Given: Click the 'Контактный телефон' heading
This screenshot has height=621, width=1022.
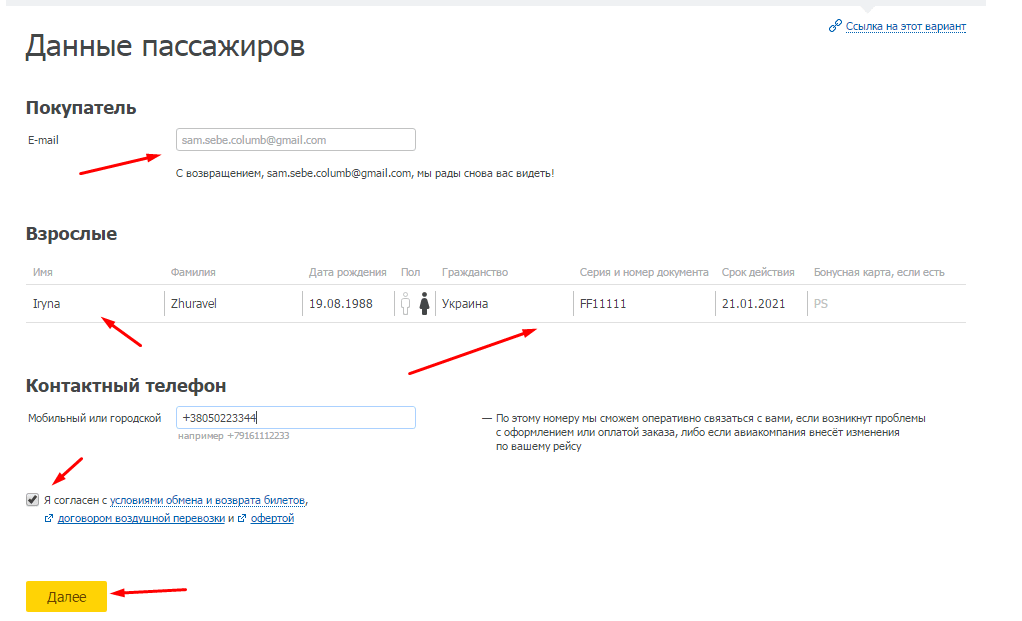Looking at the screenshot, I should click(126, 386).
